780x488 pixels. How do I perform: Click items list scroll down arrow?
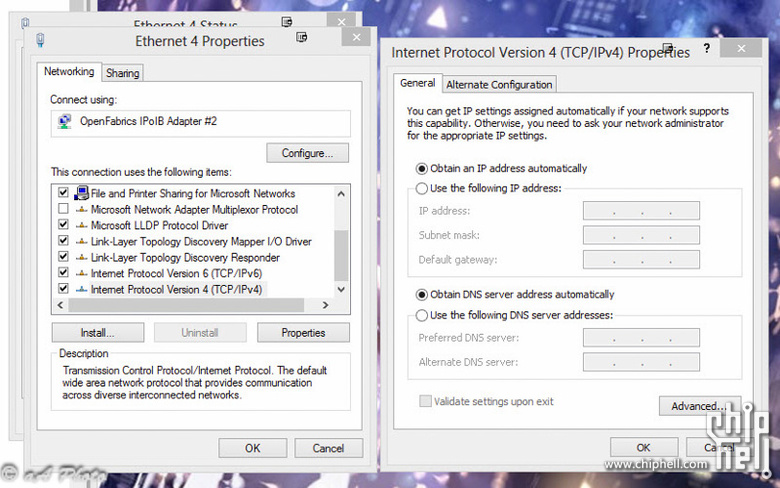[341, 289]
